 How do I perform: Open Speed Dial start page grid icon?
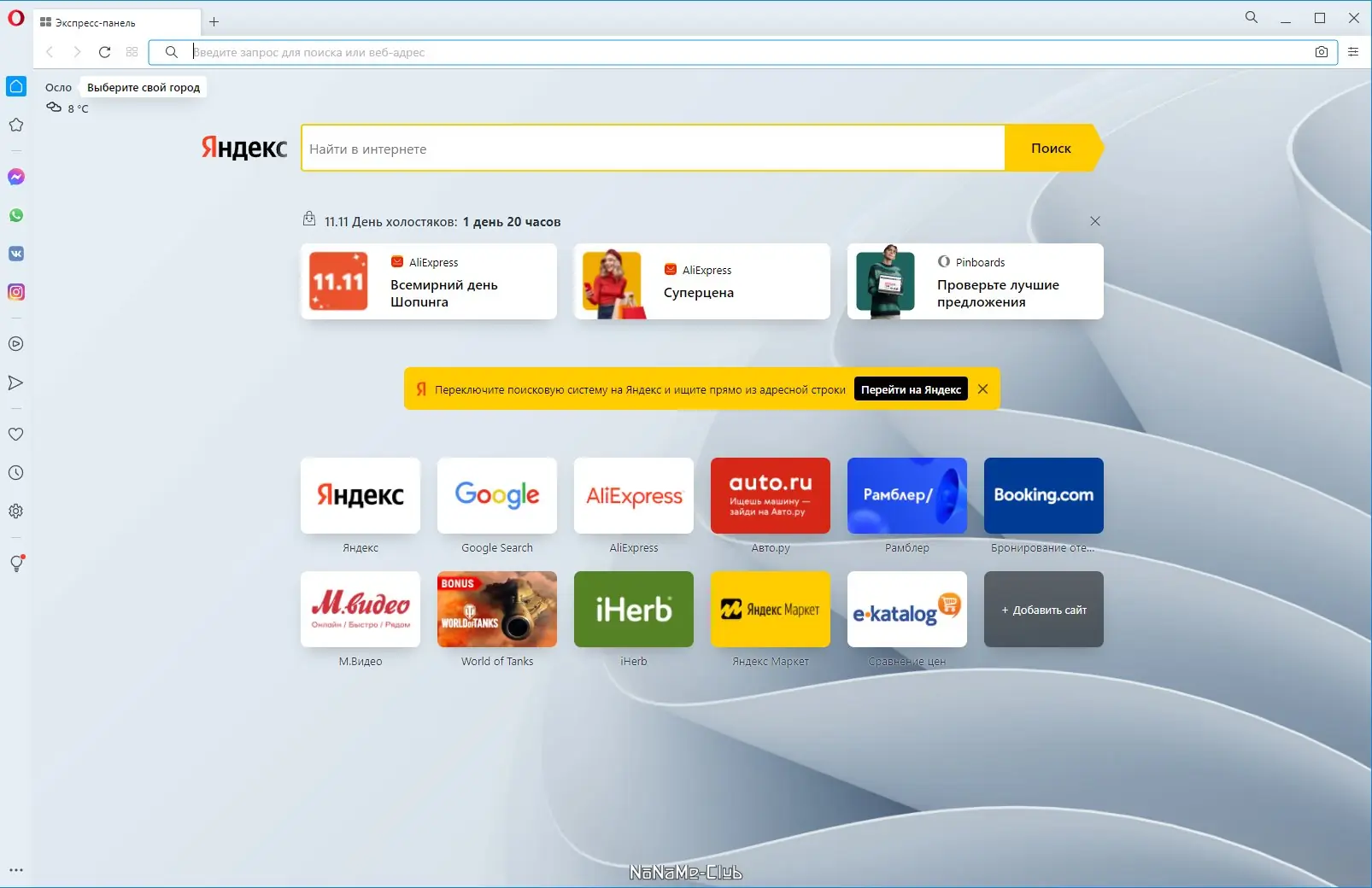(132, 52)
